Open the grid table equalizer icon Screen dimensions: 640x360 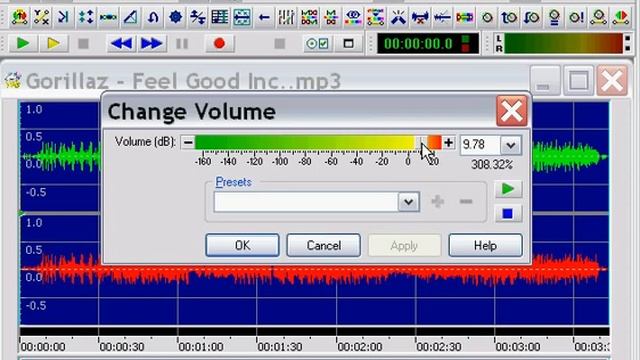(220, 17)
